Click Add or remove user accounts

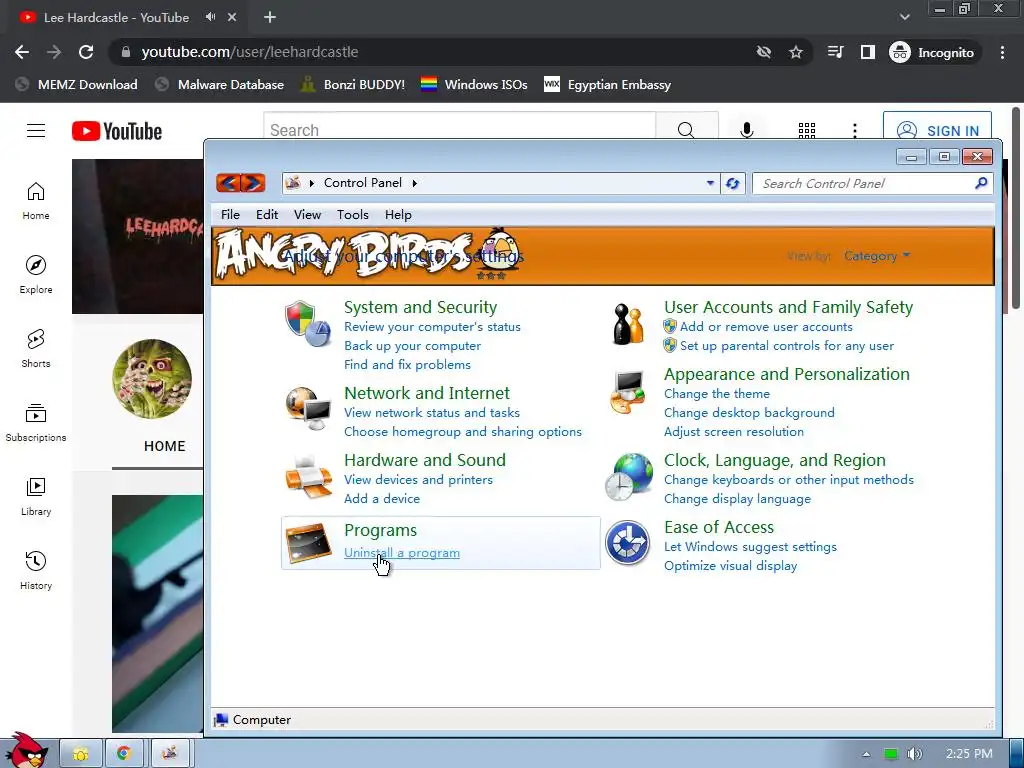(766, 327)
